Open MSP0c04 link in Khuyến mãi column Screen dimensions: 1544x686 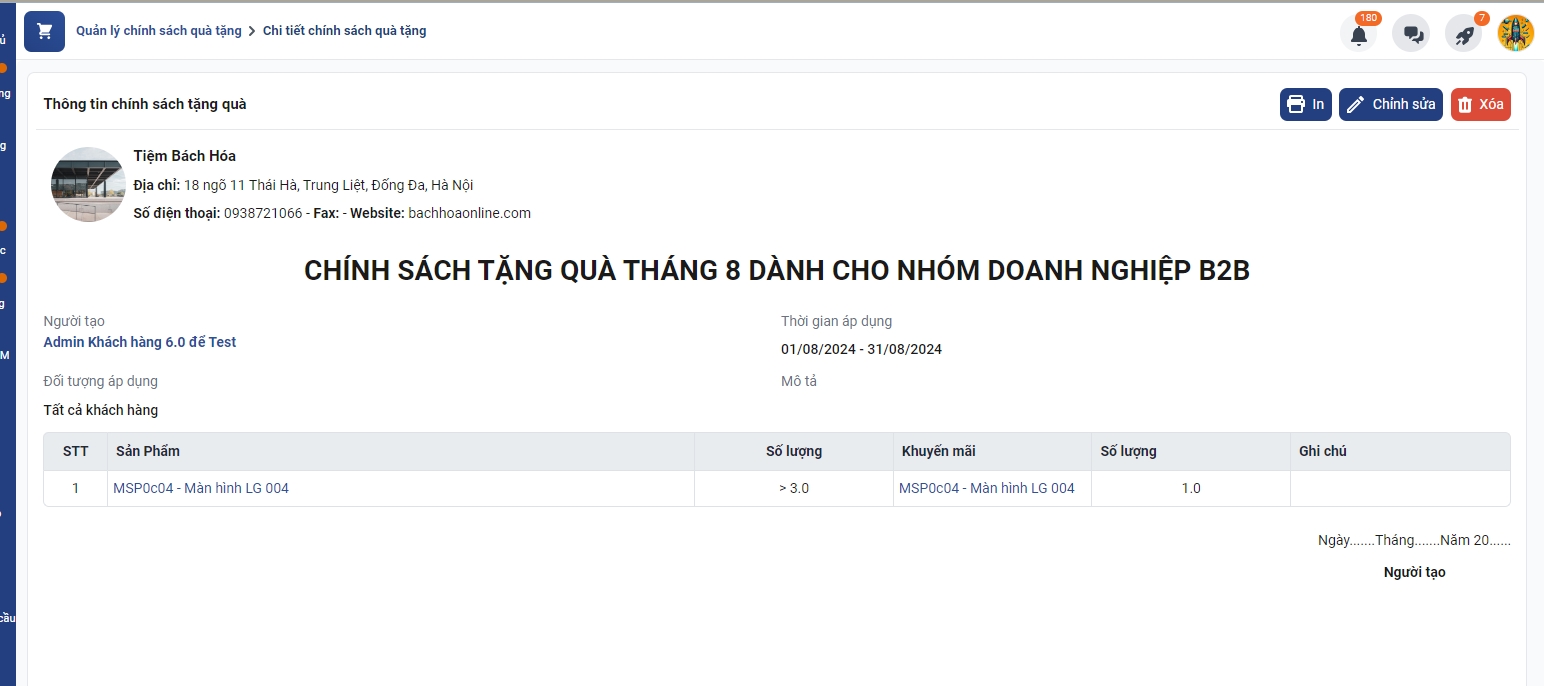coord(986,488)
